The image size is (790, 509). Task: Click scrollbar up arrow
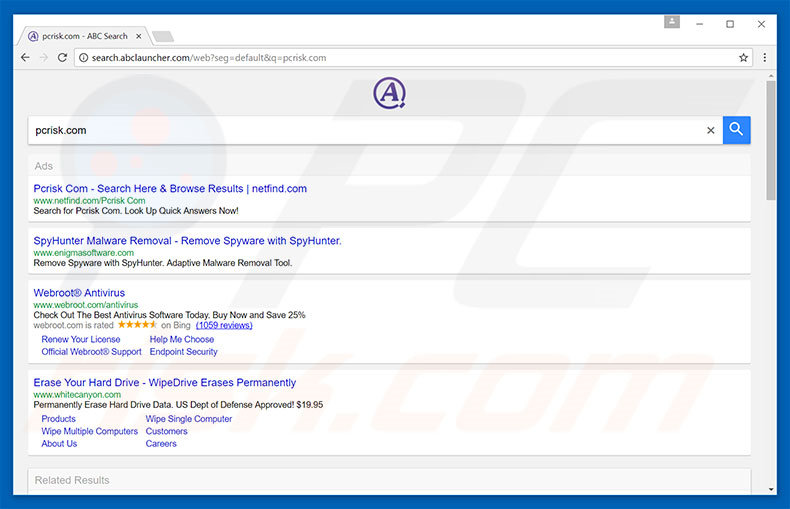(771, 76)
